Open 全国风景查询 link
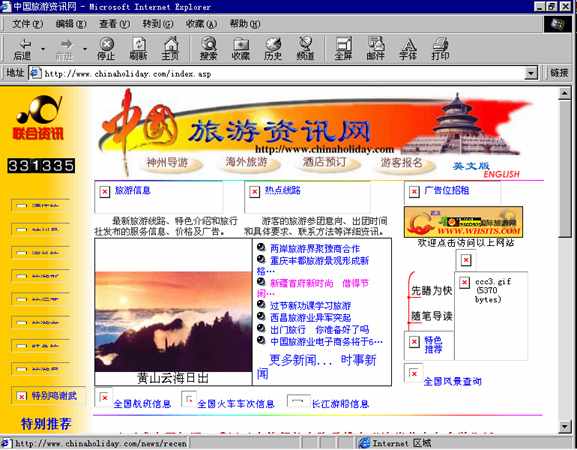The width and height of the screenshot is (577, 450). tap(452, 381)
